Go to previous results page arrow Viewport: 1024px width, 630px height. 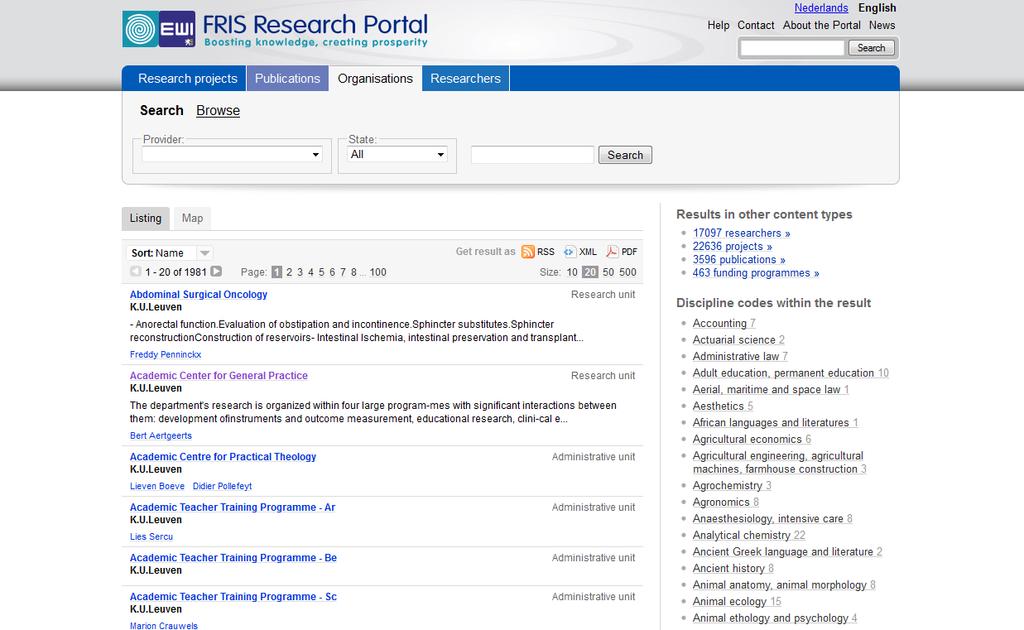pos(136,272)
